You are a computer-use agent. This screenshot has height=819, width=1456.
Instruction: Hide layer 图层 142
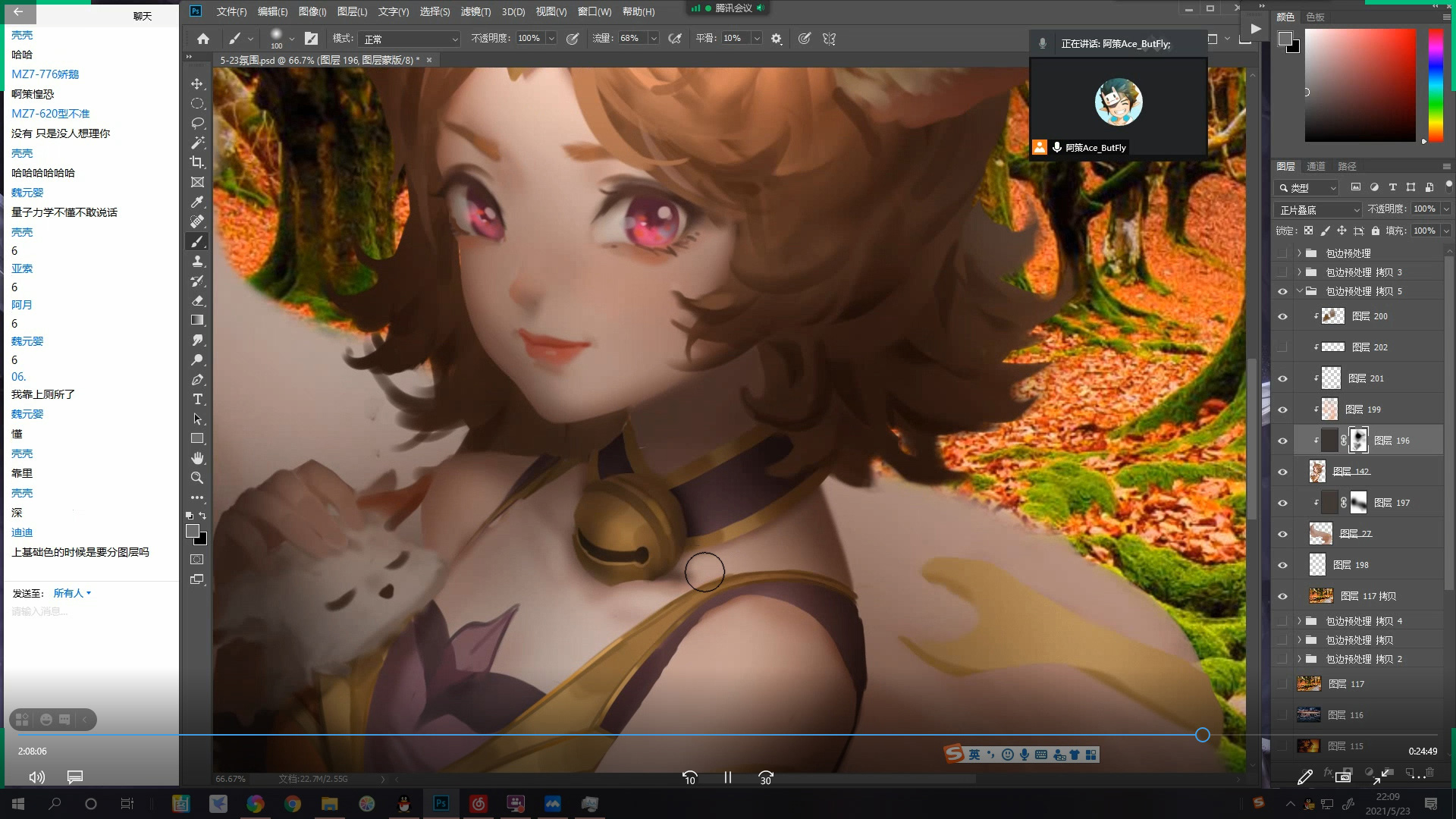1282,472
